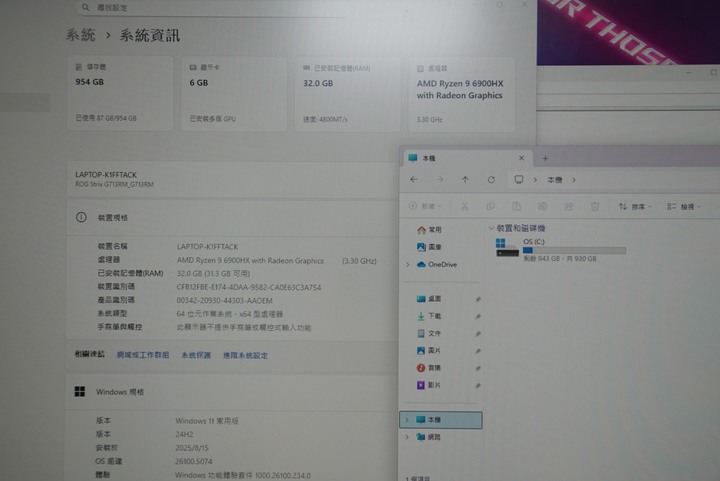Open the 排序 (Sort) dropdown
Image resolution: width=720 pixels, height=481 pixels.
pos(635,207)
